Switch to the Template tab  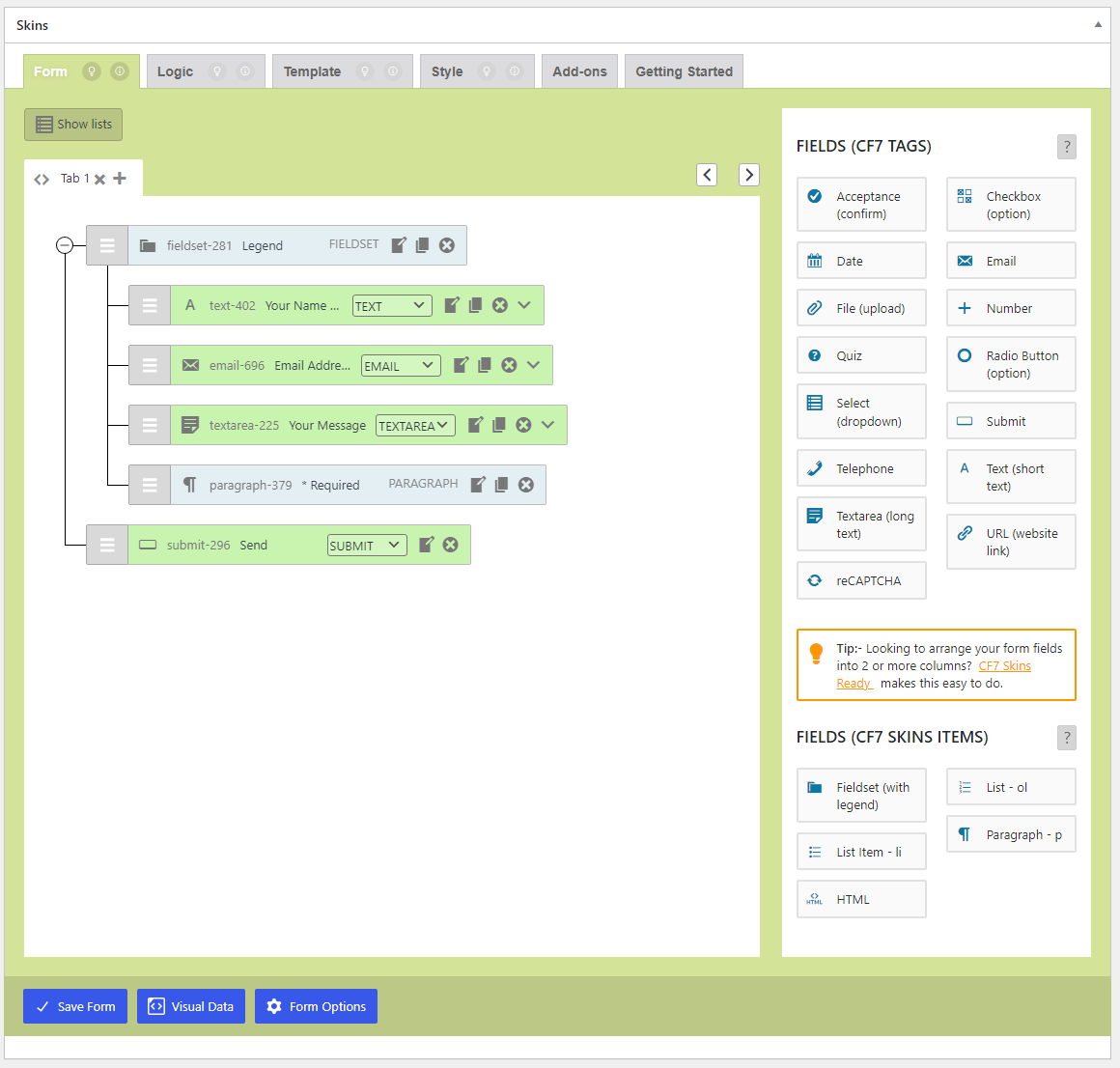[x=312, y=71]
